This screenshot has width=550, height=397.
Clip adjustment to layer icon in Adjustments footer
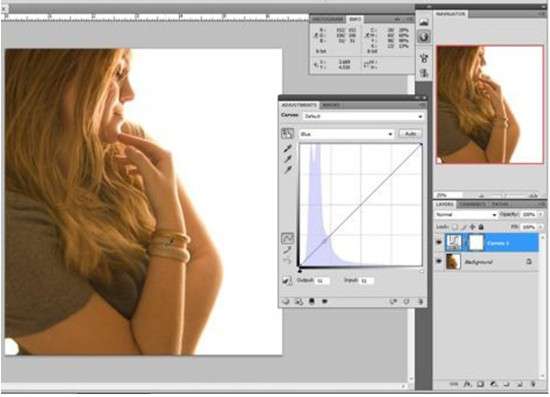(311, 301)
